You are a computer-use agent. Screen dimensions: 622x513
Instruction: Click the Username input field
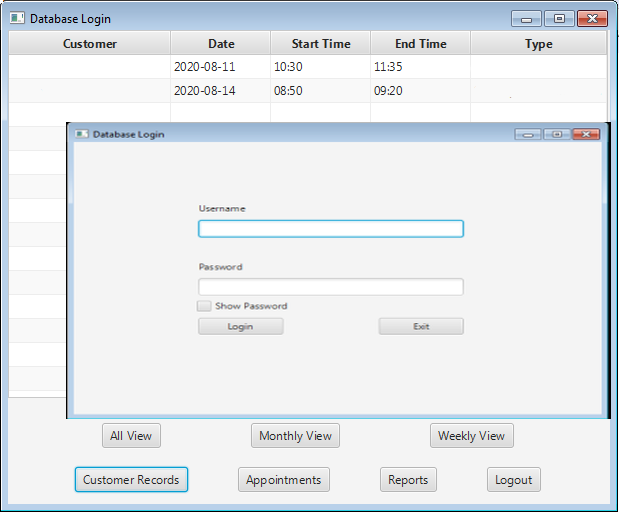click(330, 229)
